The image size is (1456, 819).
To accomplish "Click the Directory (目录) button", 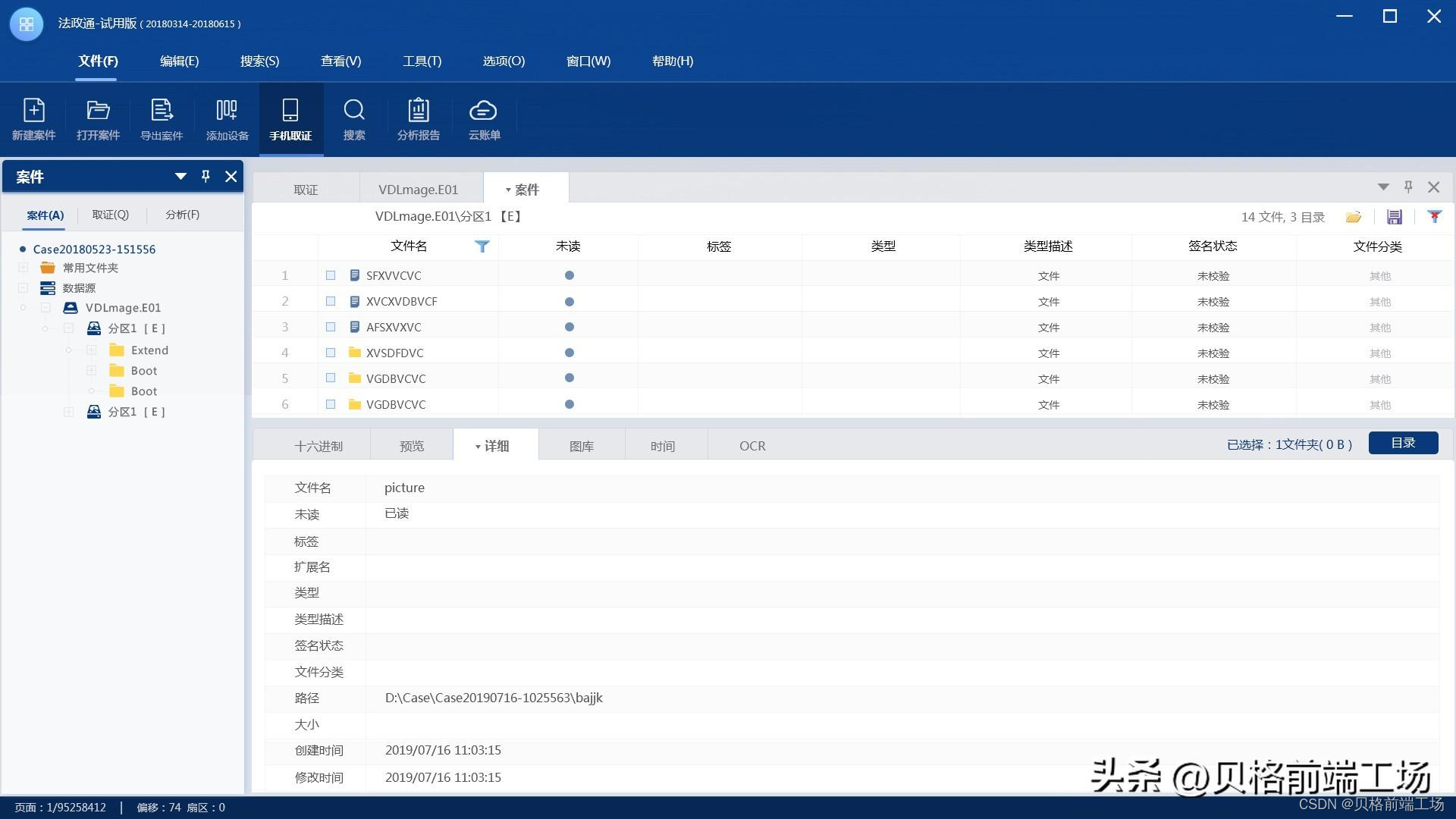I will click(x=1403, y=443).
